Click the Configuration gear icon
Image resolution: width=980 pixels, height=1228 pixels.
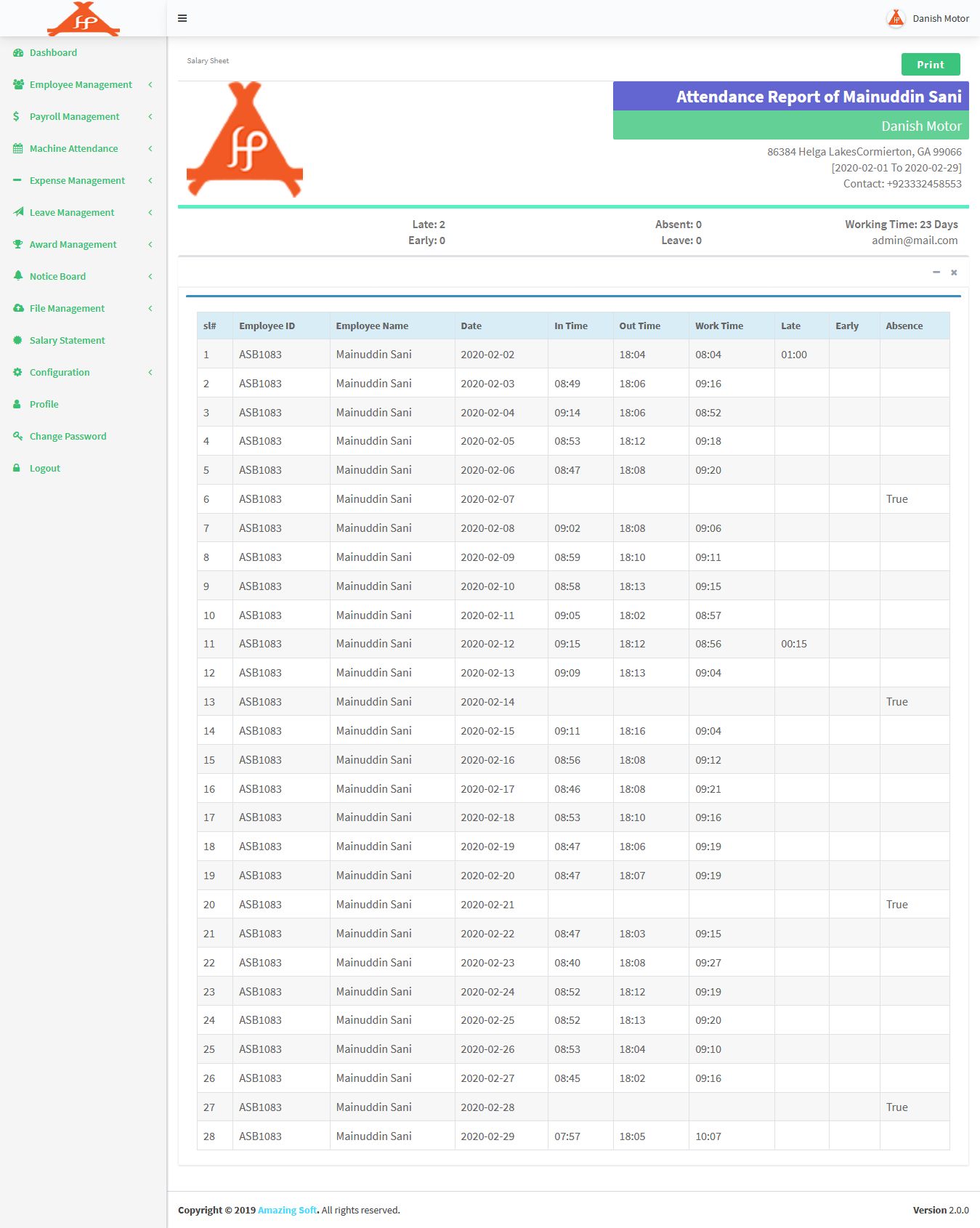tap(17, 372)
